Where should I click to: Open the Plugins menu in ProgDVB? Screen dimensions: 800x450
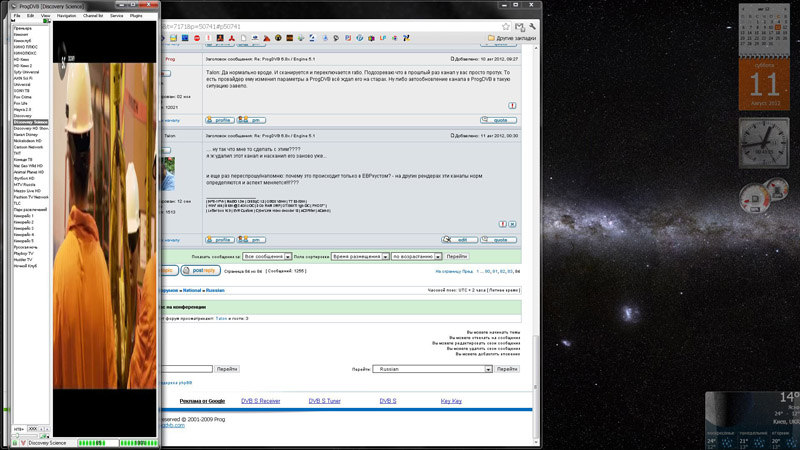point(136,16)
